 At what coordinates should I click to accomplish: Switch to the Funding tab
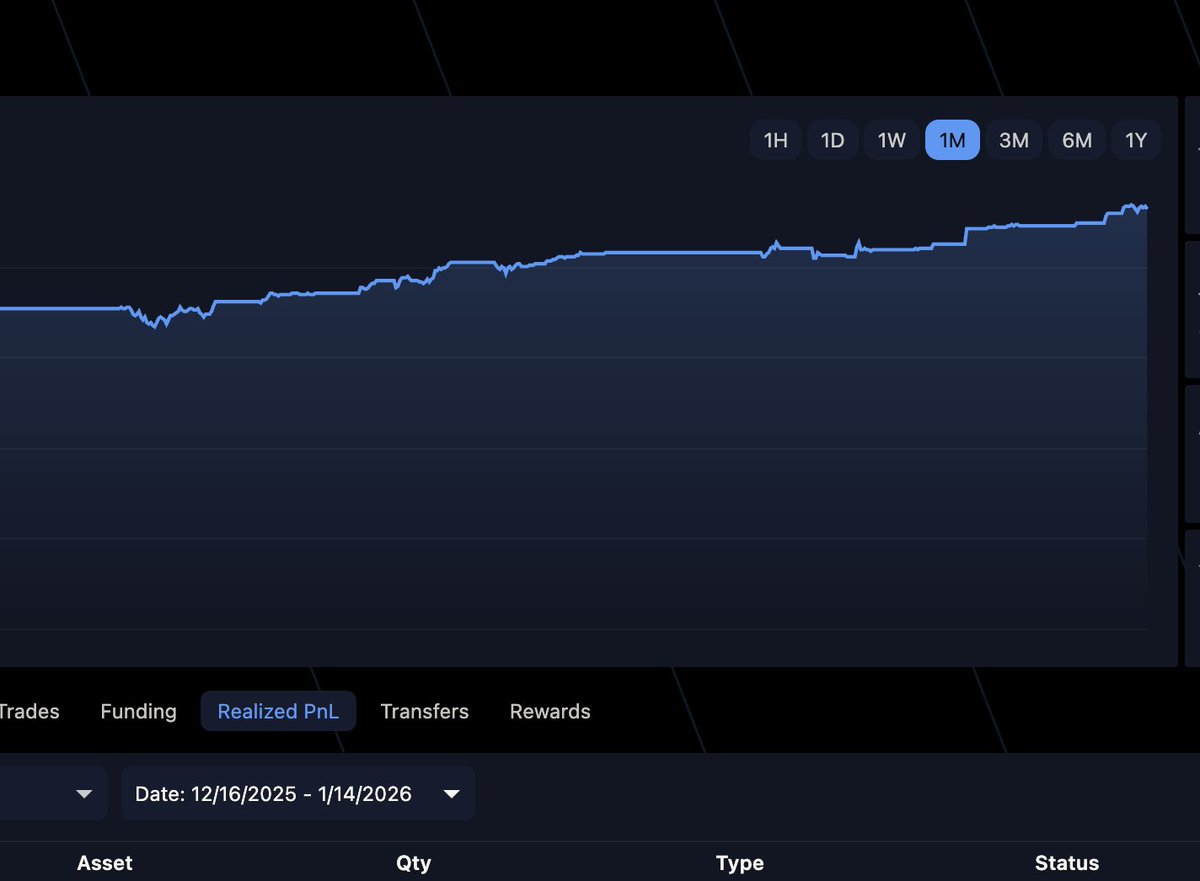point(138,711)
